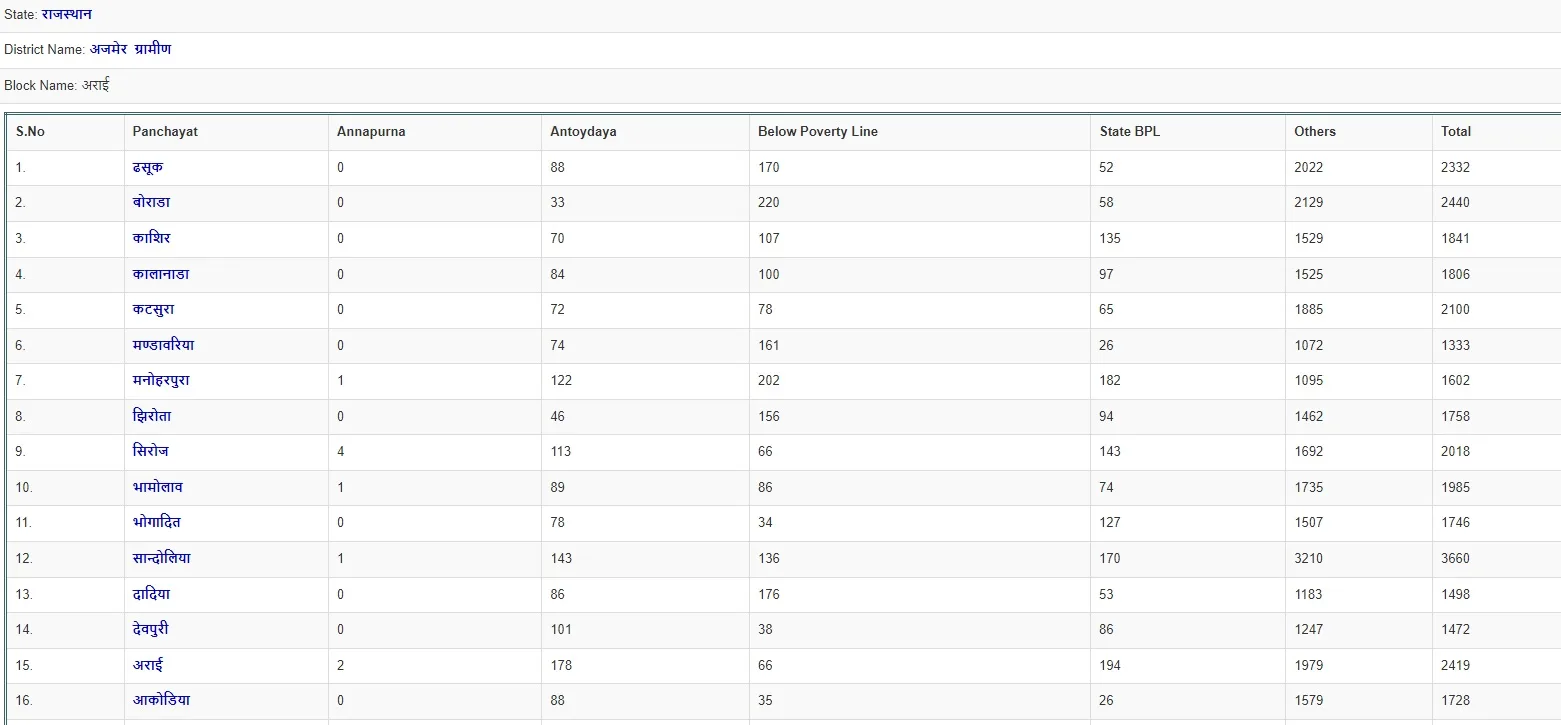Screen dimensions: 1561x725
Task: Open the मण्डावरिया panchayat link
Action: click(x=164, y=345)
